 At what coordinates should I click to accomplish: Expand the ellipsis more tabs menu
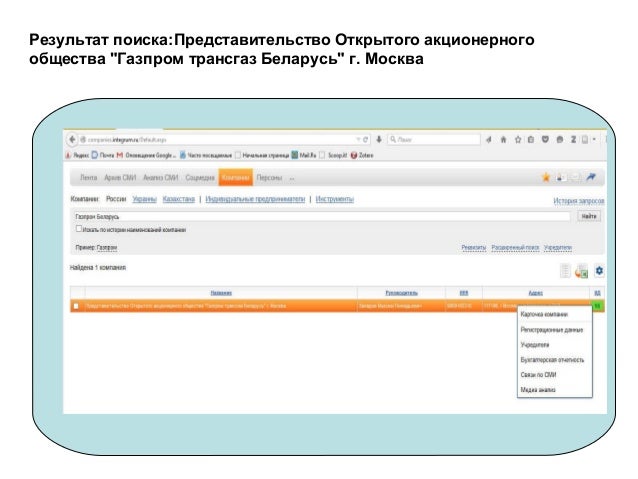tap(292, 178)
